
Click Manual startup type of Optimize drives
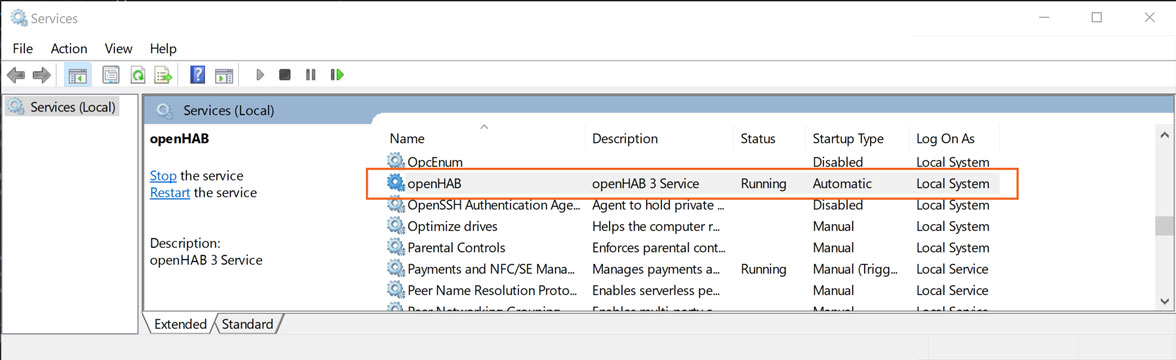pyautogui.click(x=833, y=226)
